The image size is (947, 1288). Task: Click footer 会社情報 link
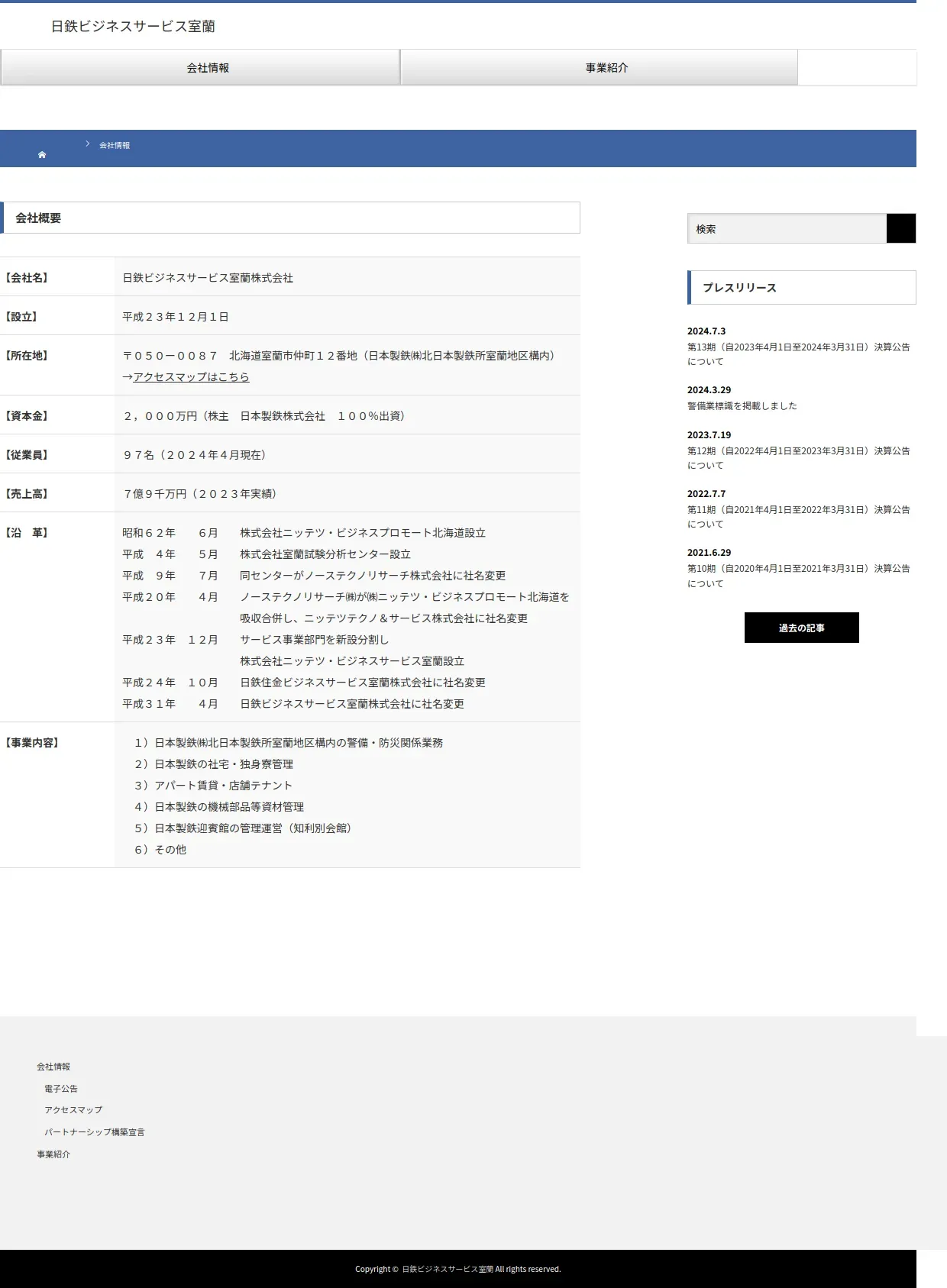(x=53, y=1067)
